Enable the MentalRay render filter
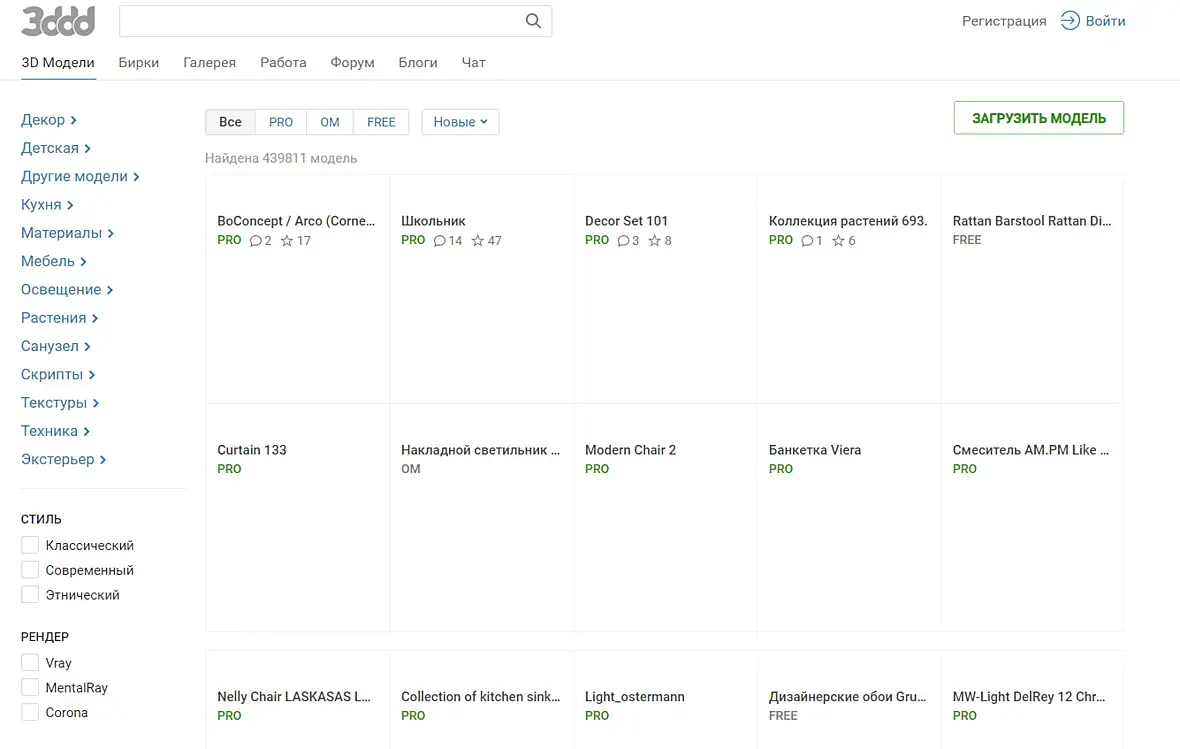Screen dimensions: 1180x749 pyautogui.click(x=30, y=687)
